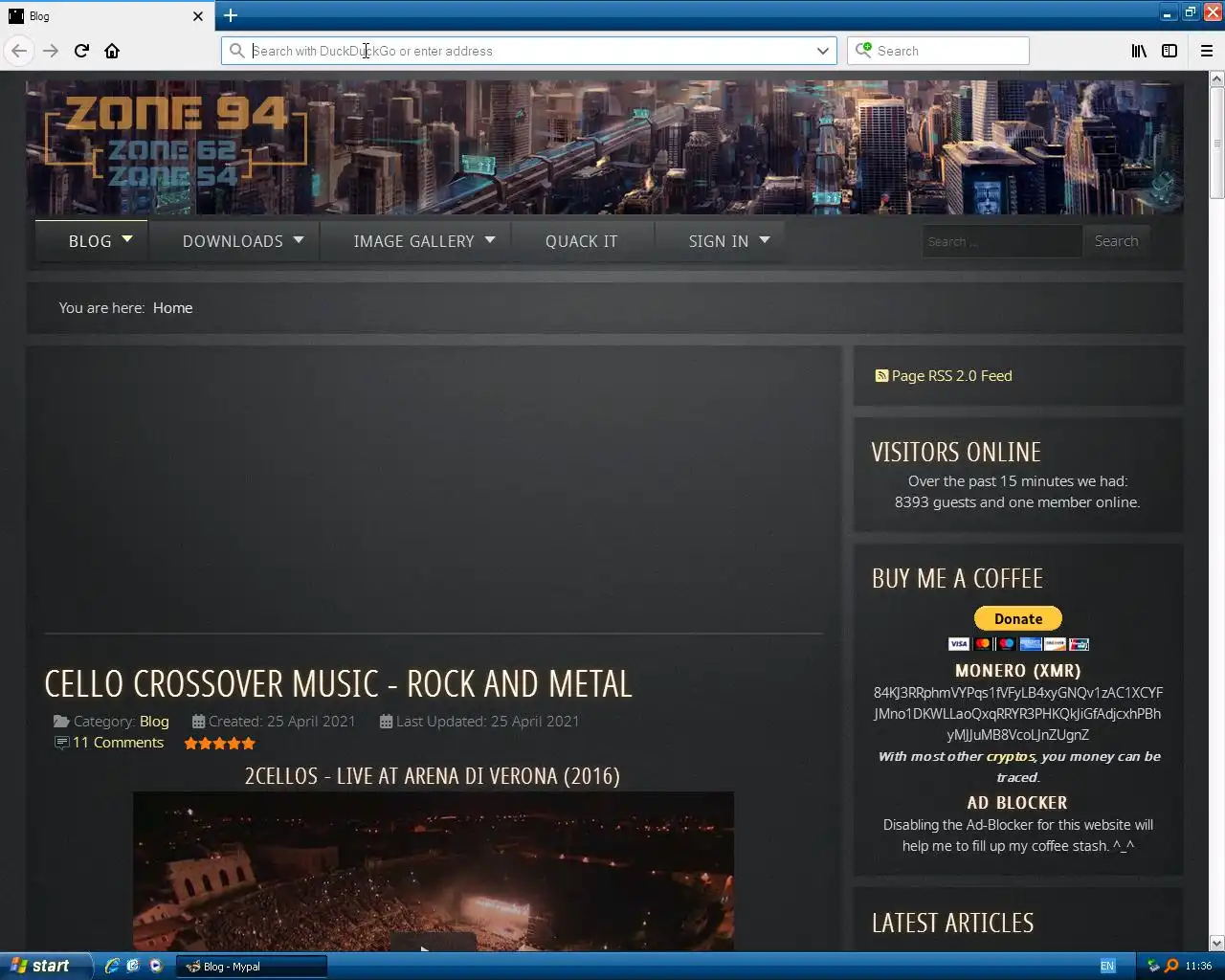
Task: Select the Blog - Mypal taskbar button
Action: (x=252, y=967)
